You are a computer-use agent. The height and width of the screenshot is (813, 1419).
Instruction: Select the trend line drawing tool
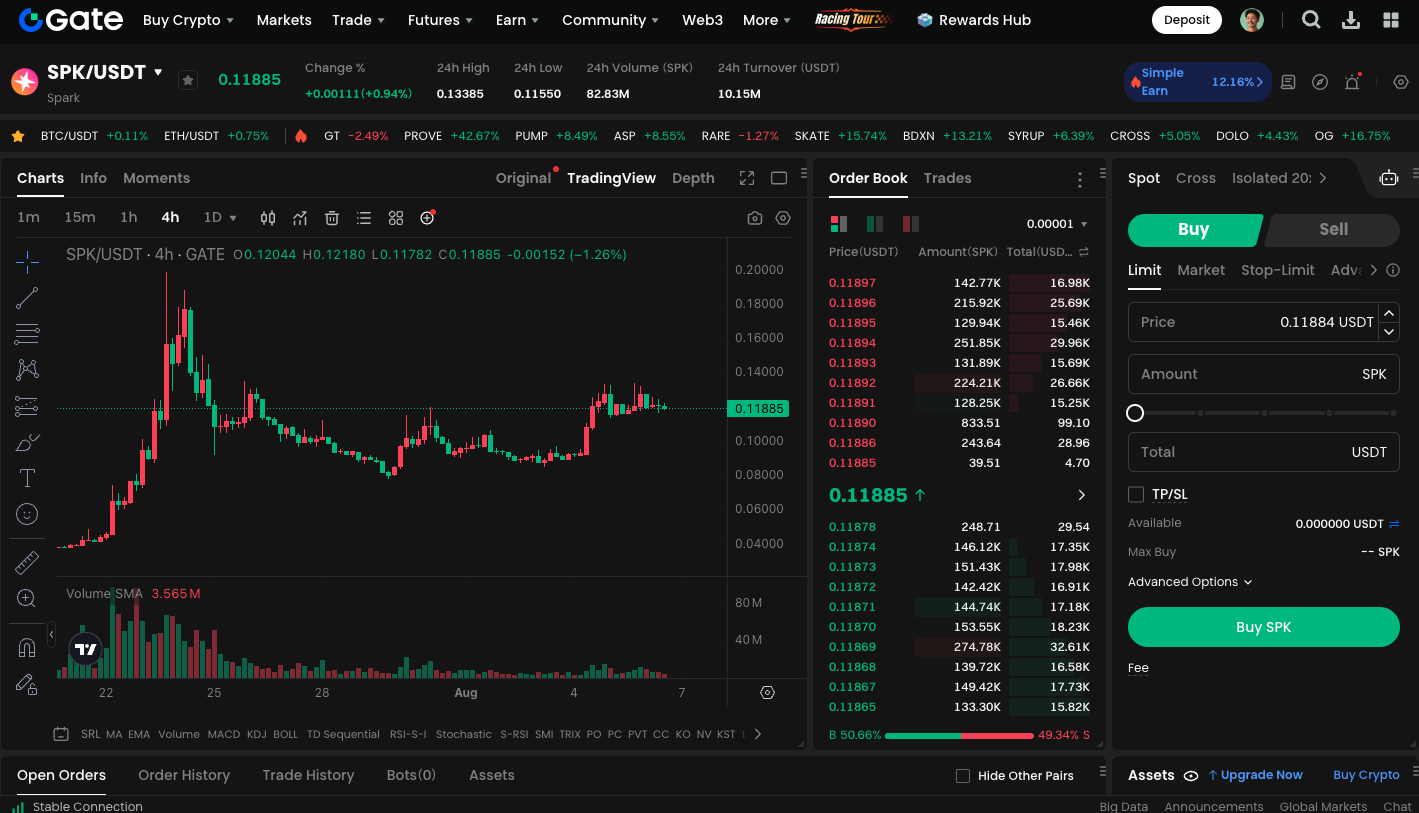(x=27, y=298)
